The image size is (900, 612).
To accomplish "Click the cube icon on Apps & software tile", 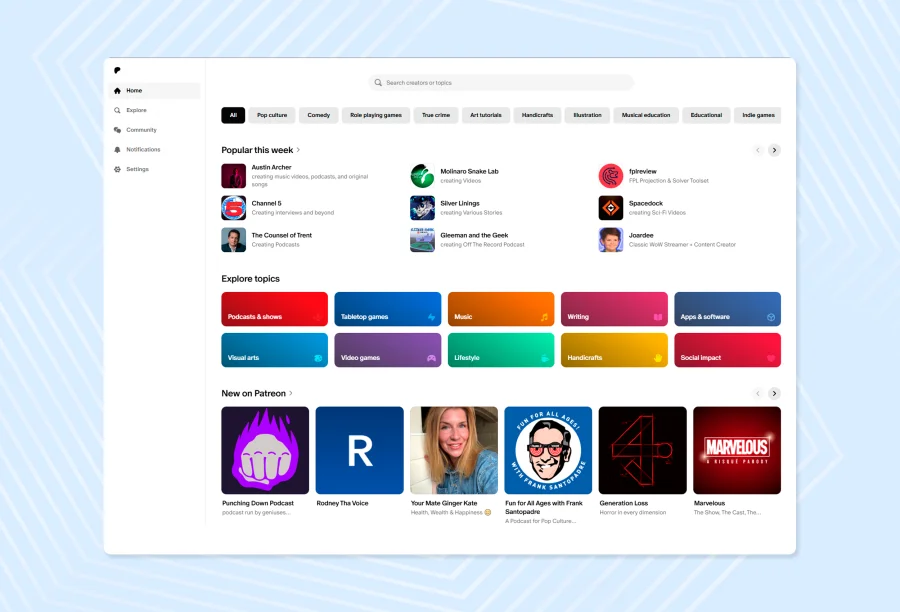I will 771,317.
